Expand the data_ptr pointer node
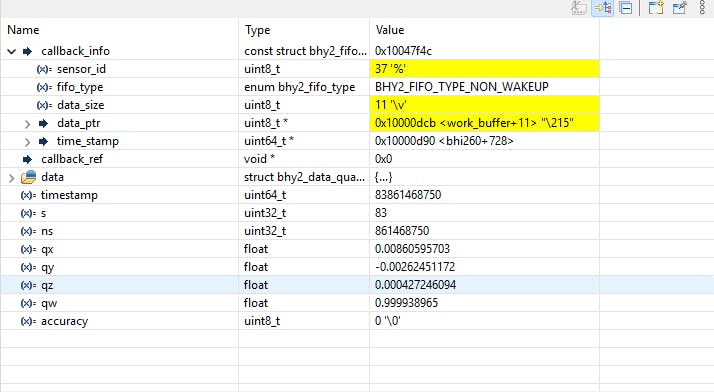The width and height of the screenshot is (714, 392). (27, 124)
